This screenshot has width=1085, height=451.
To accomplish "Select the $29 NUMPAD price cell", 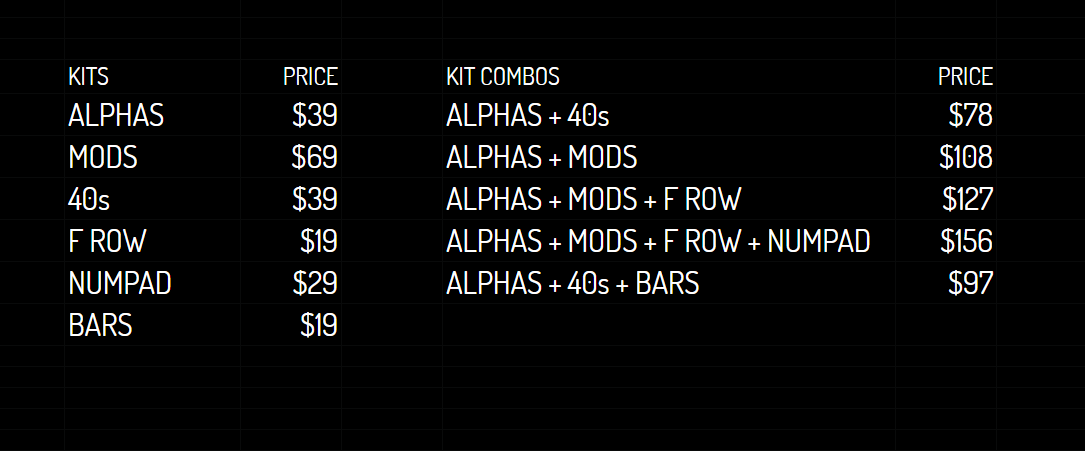I will 314,284.
